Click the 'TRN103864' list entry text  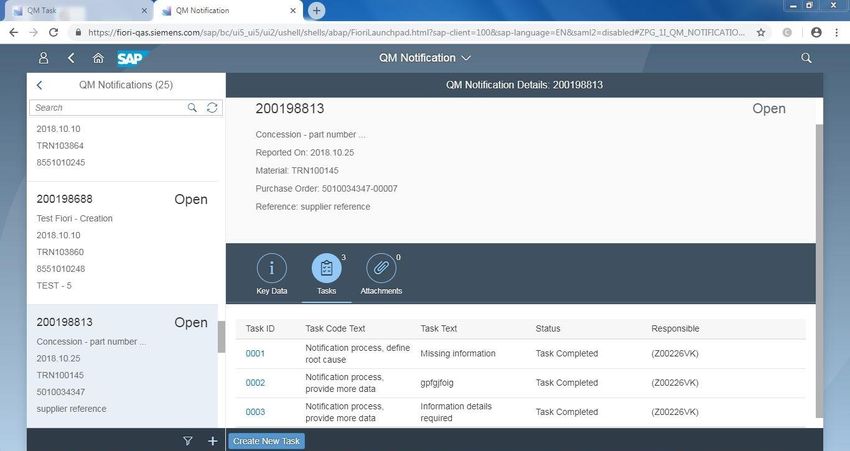[x=60, y=145]
